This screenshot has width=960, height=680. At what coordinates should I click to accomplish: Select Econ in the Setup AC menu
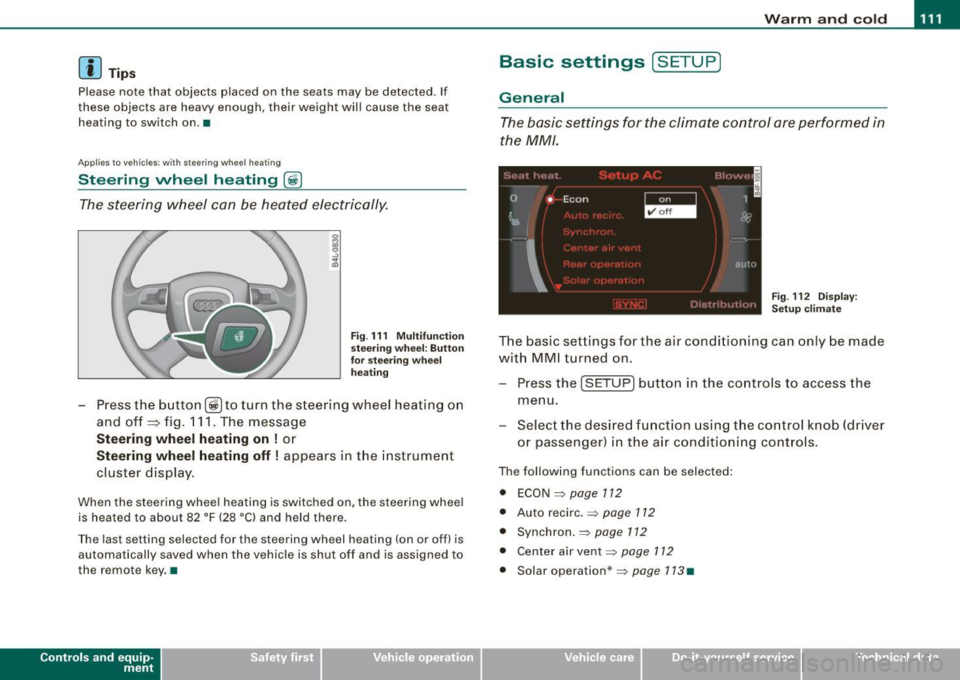coord(576,200)
